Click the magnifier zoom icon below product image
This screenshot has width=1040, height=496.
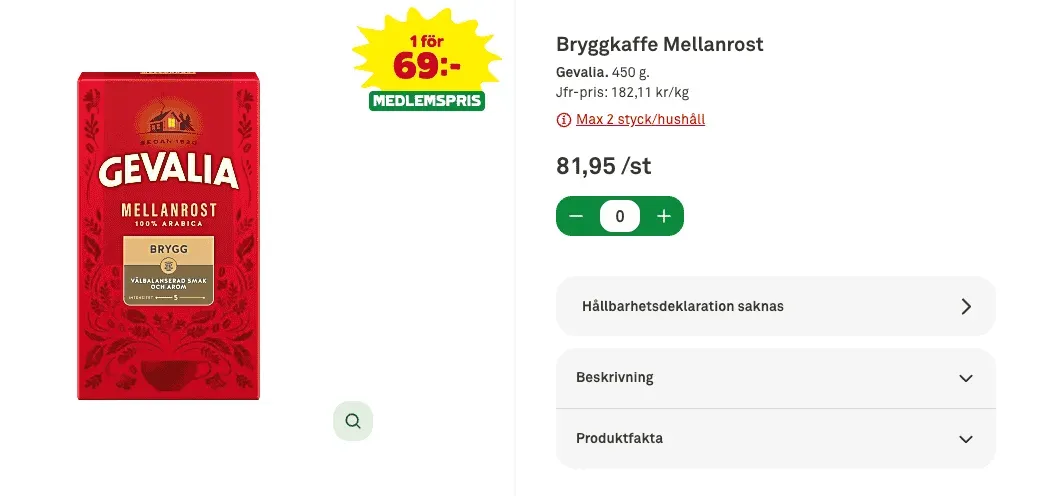point(352,421)
